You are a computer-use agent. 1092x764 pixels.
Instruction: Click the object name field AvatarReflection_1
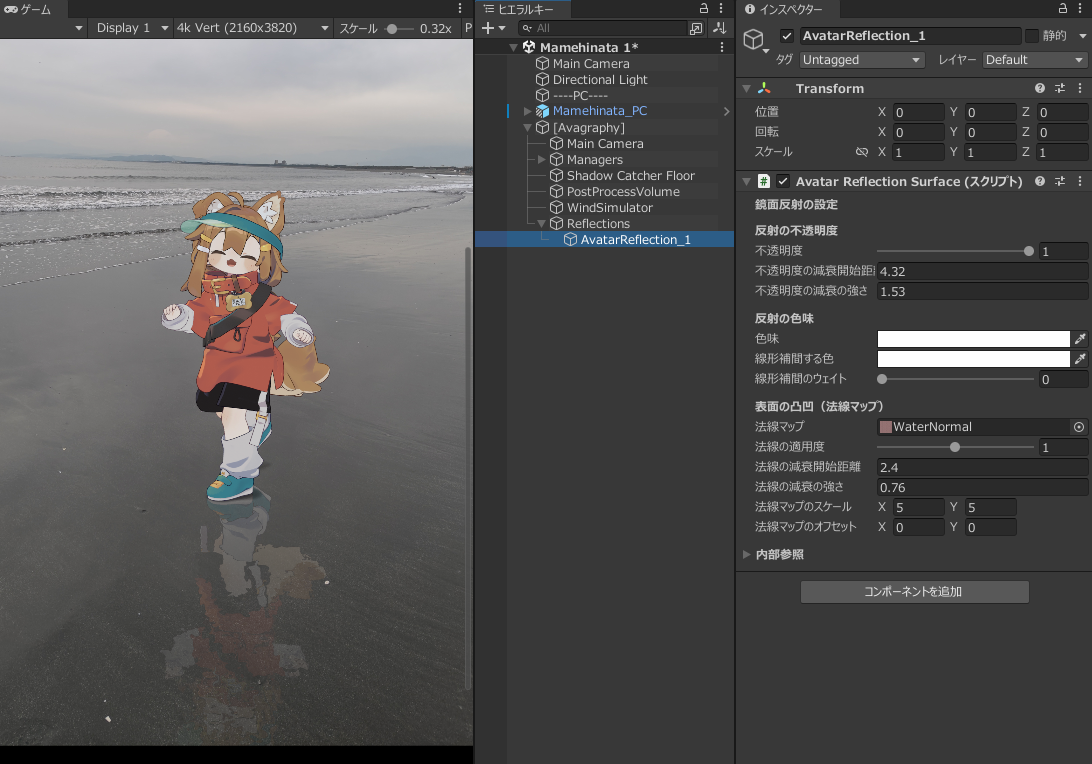pyautogui.click(x=910, y=36)
